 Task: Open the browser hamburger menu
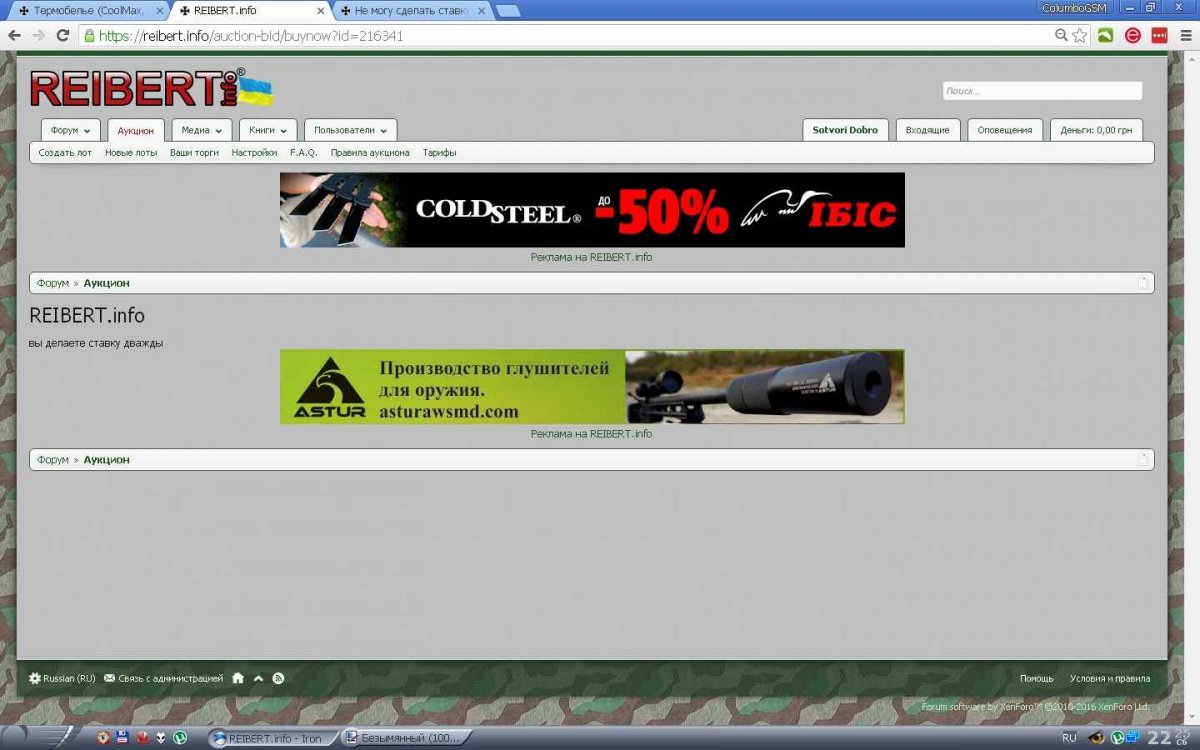pos(1186,35)
